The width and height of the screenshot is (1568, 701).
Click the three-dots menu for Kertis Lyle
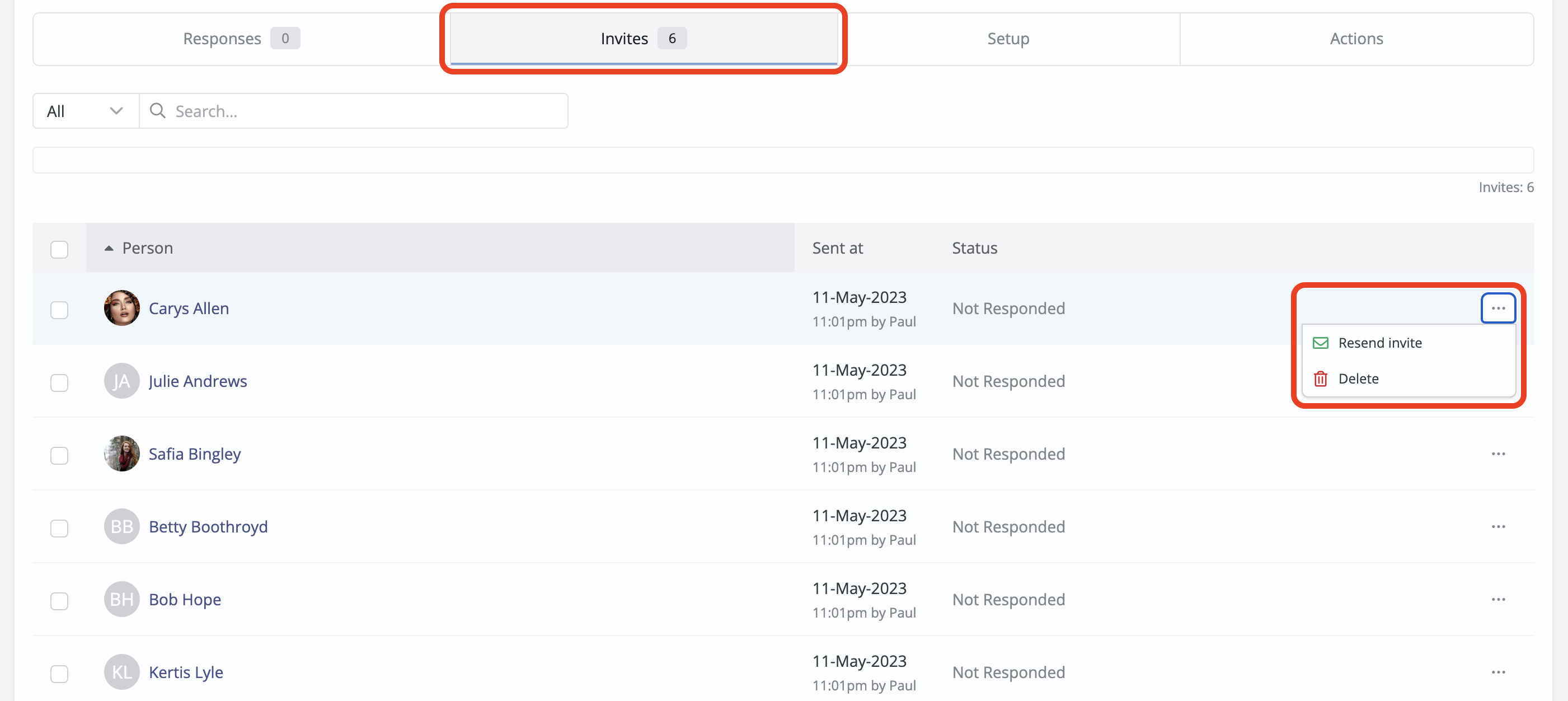[1498, 672]
